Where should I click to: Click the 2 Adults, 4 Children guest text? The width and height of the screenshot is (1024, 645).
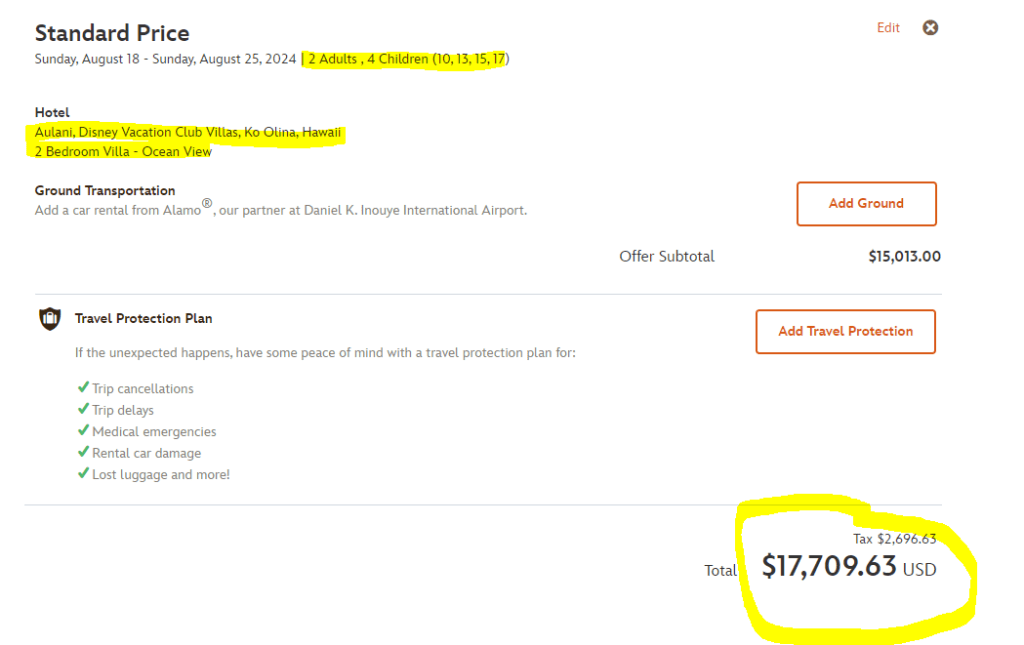408,59
